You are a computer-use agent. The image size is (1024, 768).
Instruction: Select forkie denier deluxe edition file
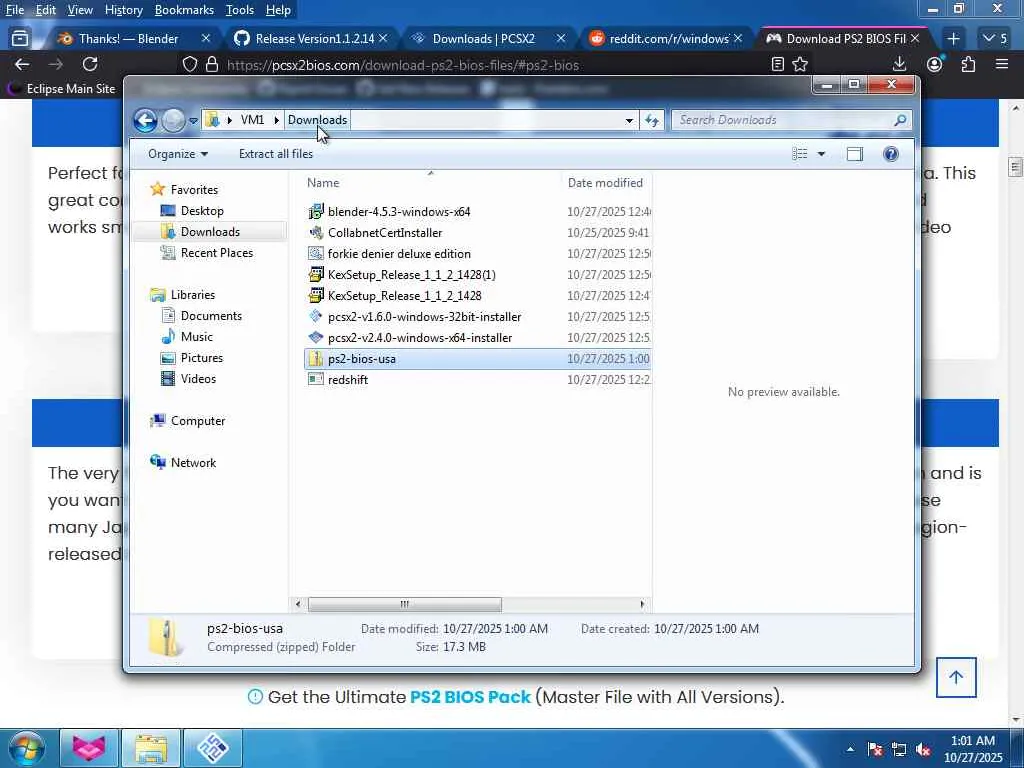(x=399, y=253)
